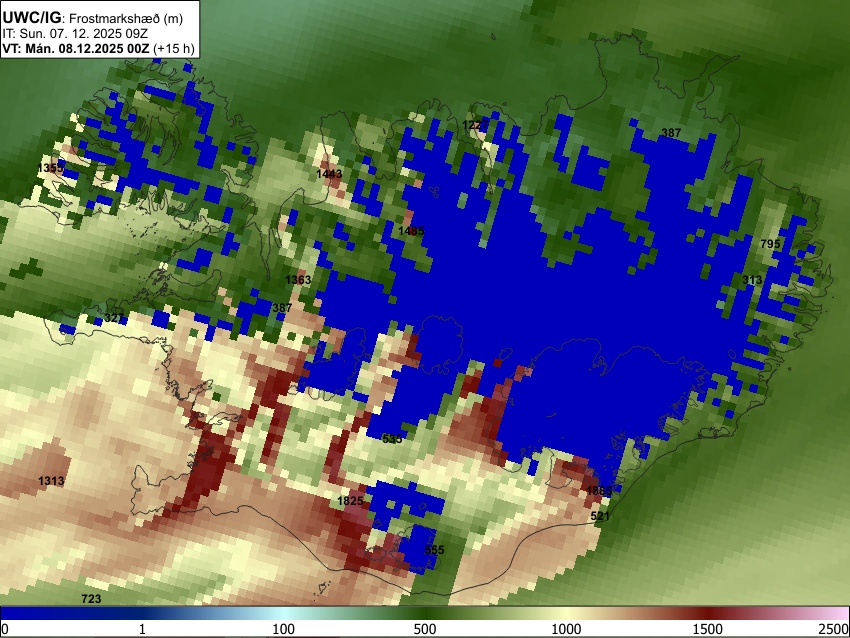Screen dimensions: 850x638
Task: Click the legend label 100
Action: click(x=284, y=629)
